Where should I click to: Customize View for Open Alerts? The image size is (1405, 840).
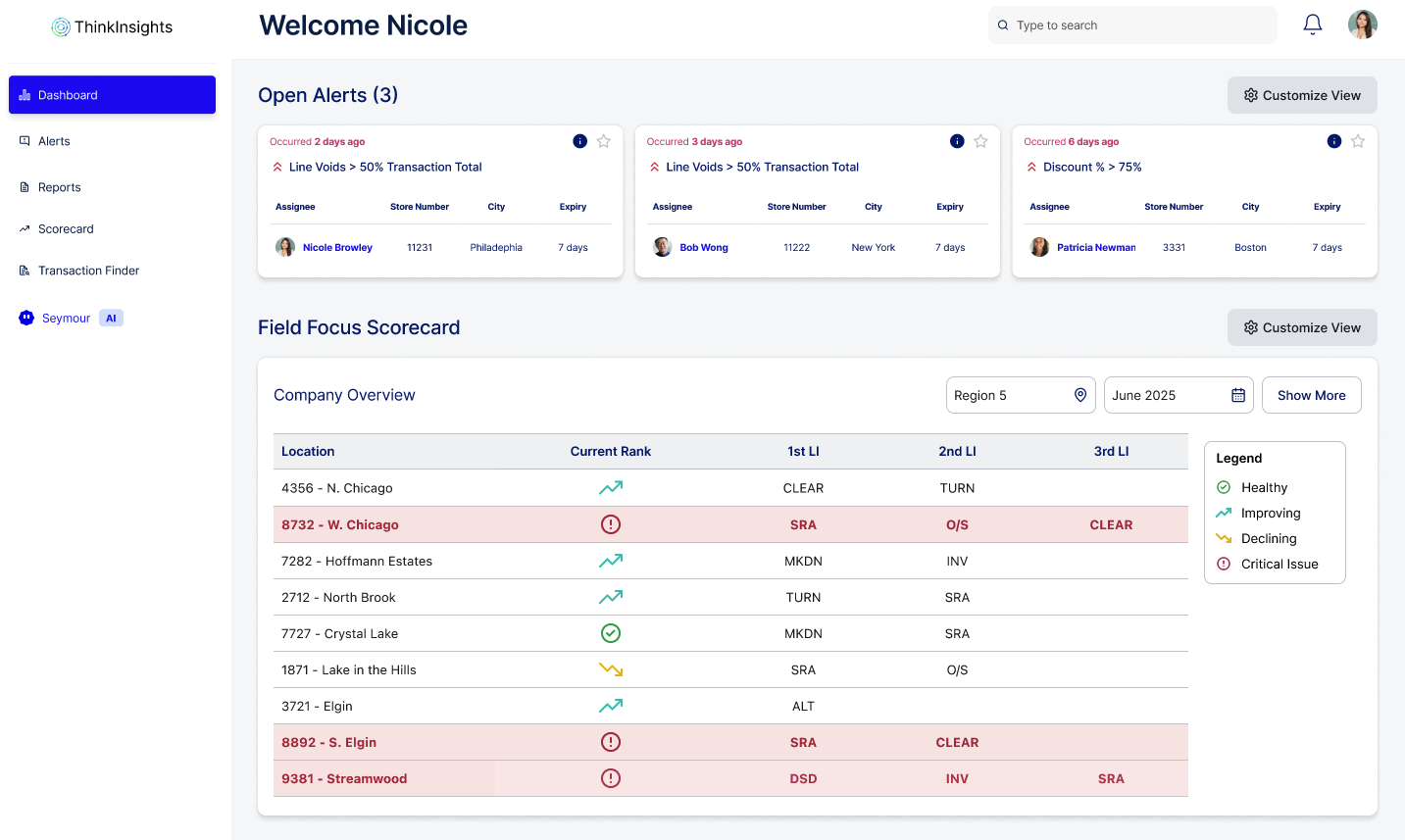click(x=1301, y=95)
